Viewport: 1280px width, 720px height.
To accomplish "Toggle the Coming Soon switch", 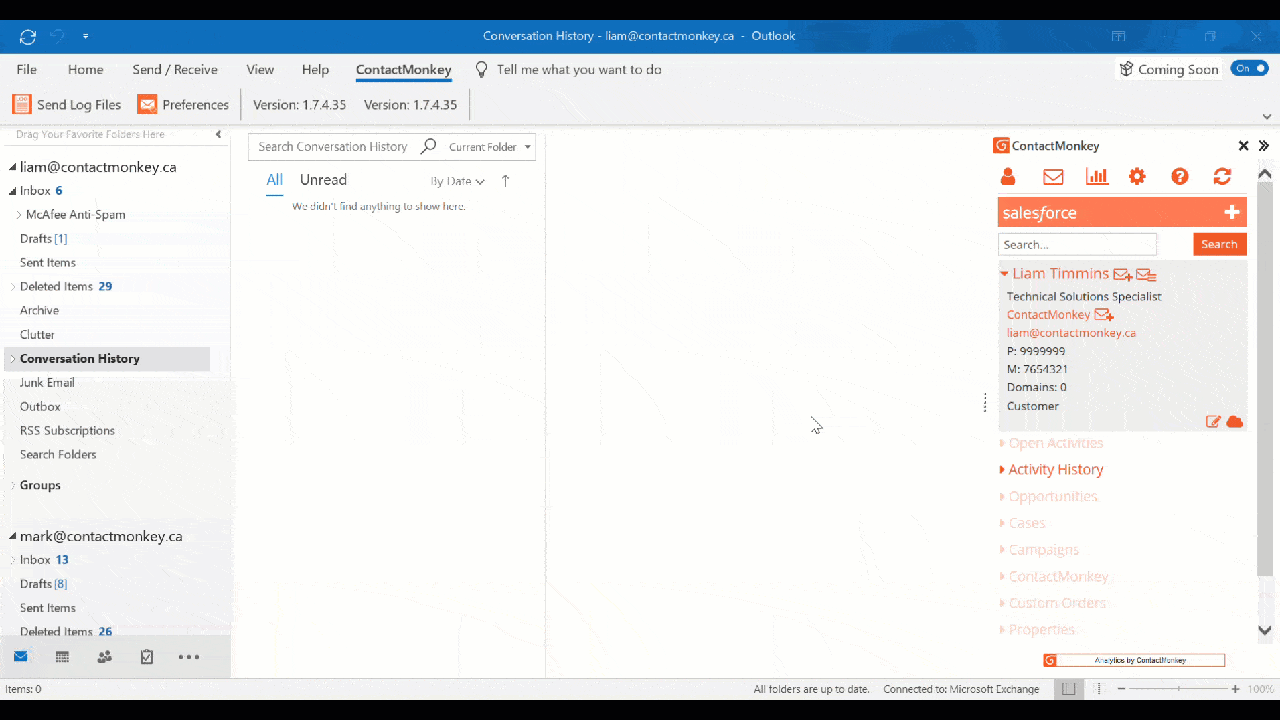I will tap(1249, 68).
